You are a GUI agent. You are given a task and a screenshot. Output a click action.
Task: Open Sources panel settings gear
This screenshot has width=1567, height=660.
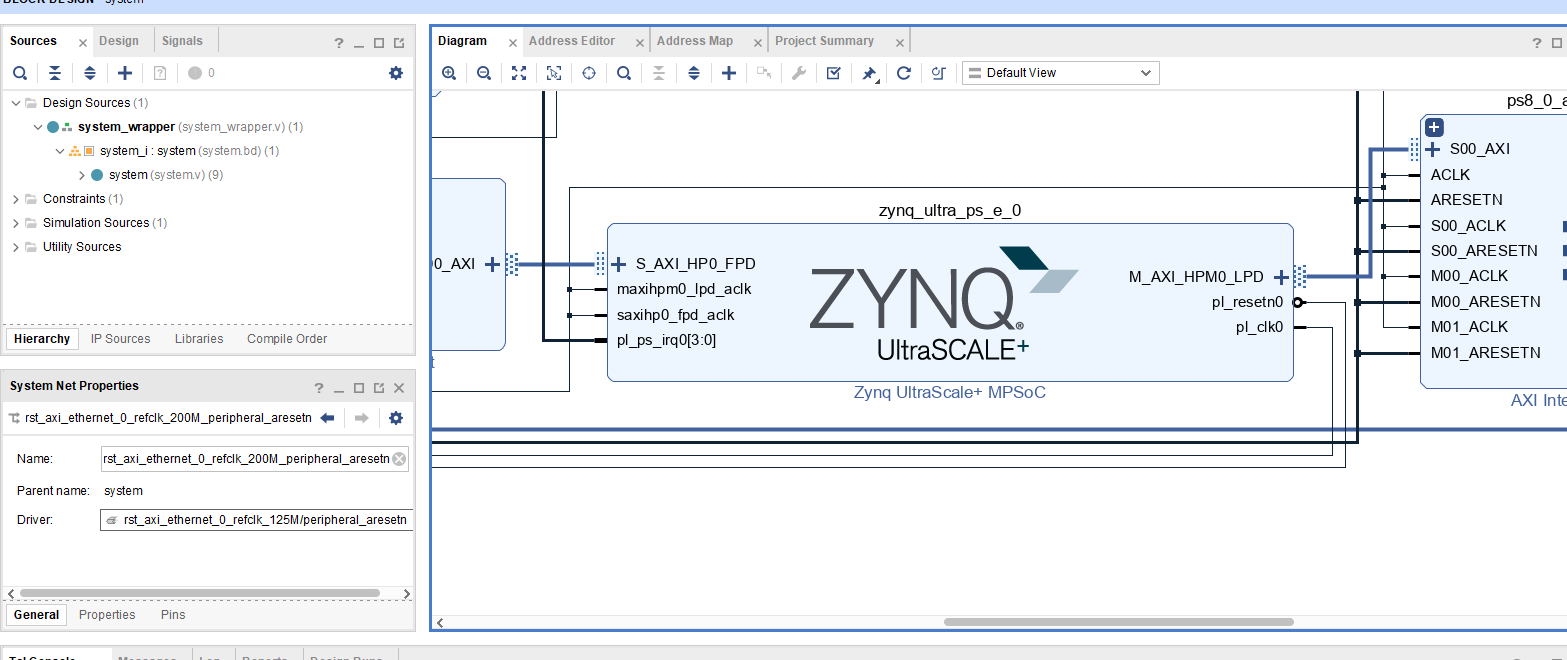(396, 73)
